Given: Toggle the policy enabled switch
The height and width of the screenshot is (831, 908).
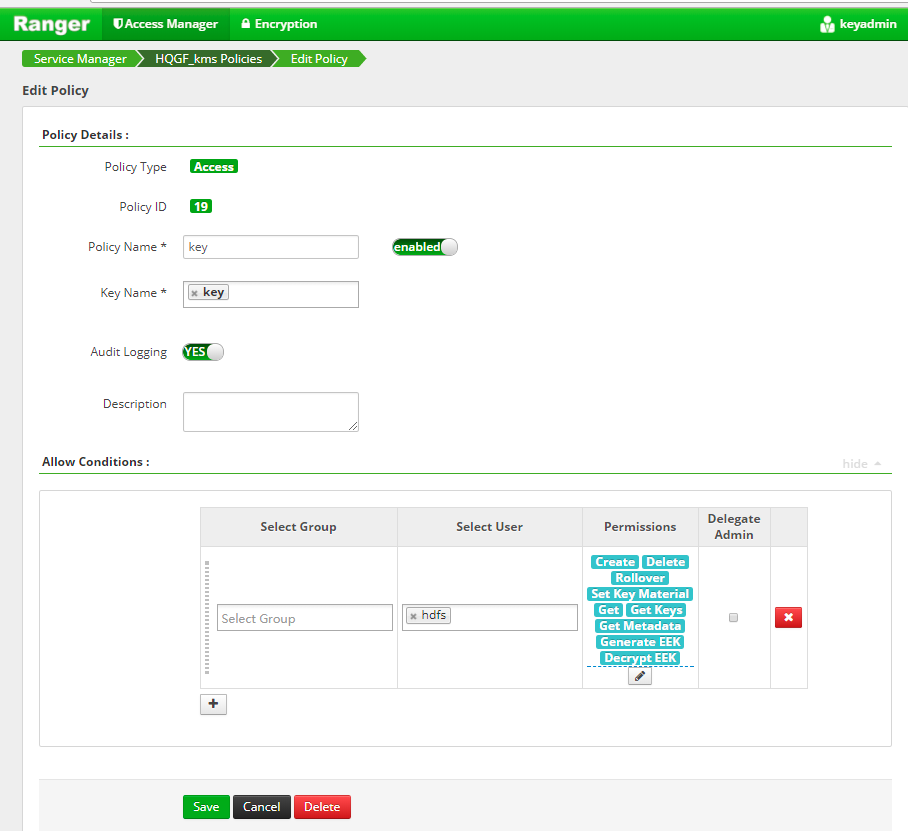Looking at the screenshot, I should point(424,247).
